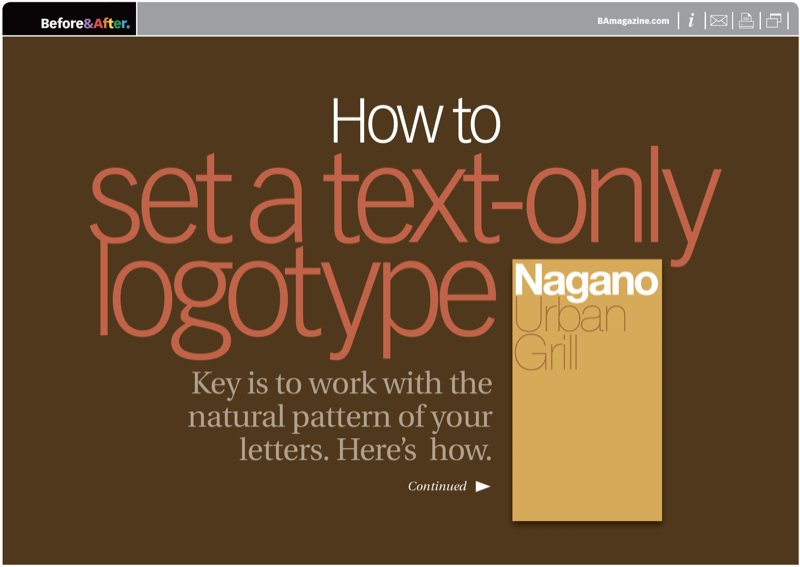Open the information icon in header
The height and width of the screenshot is (567, 800).
(691, 20)
